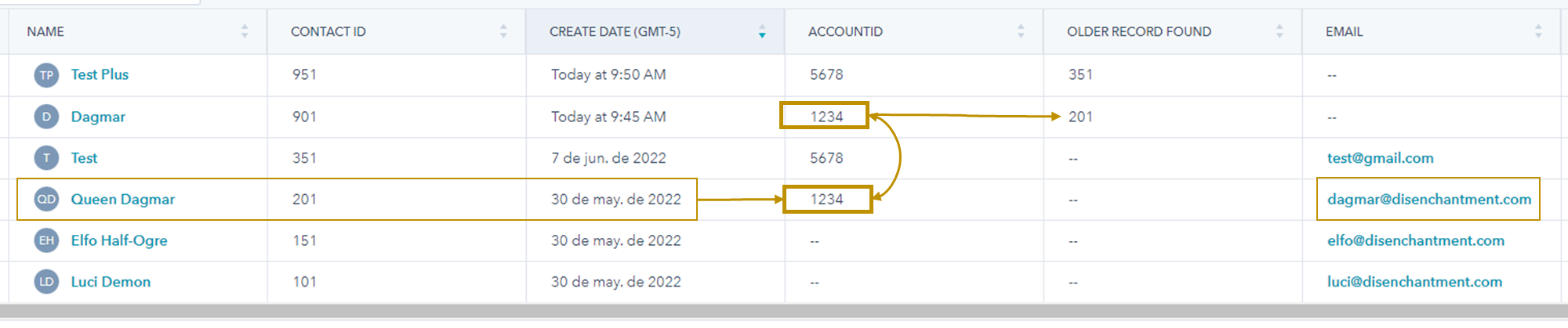This screenshot has width=1568, height=328.
Task: Sort the AccountID column
Action: 1021,31
